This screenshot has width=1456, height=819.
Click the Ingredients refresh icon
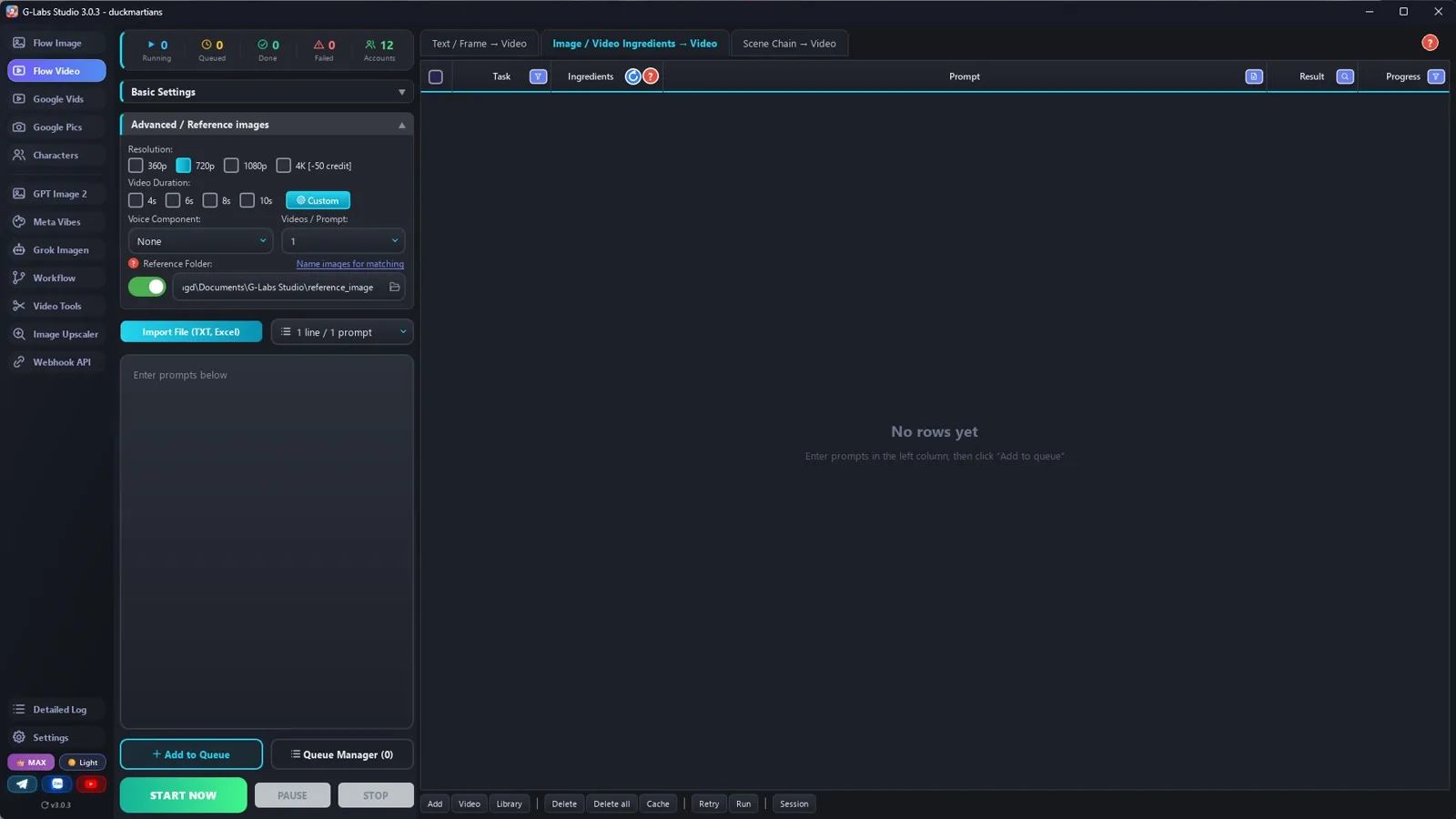pos(633,76)
